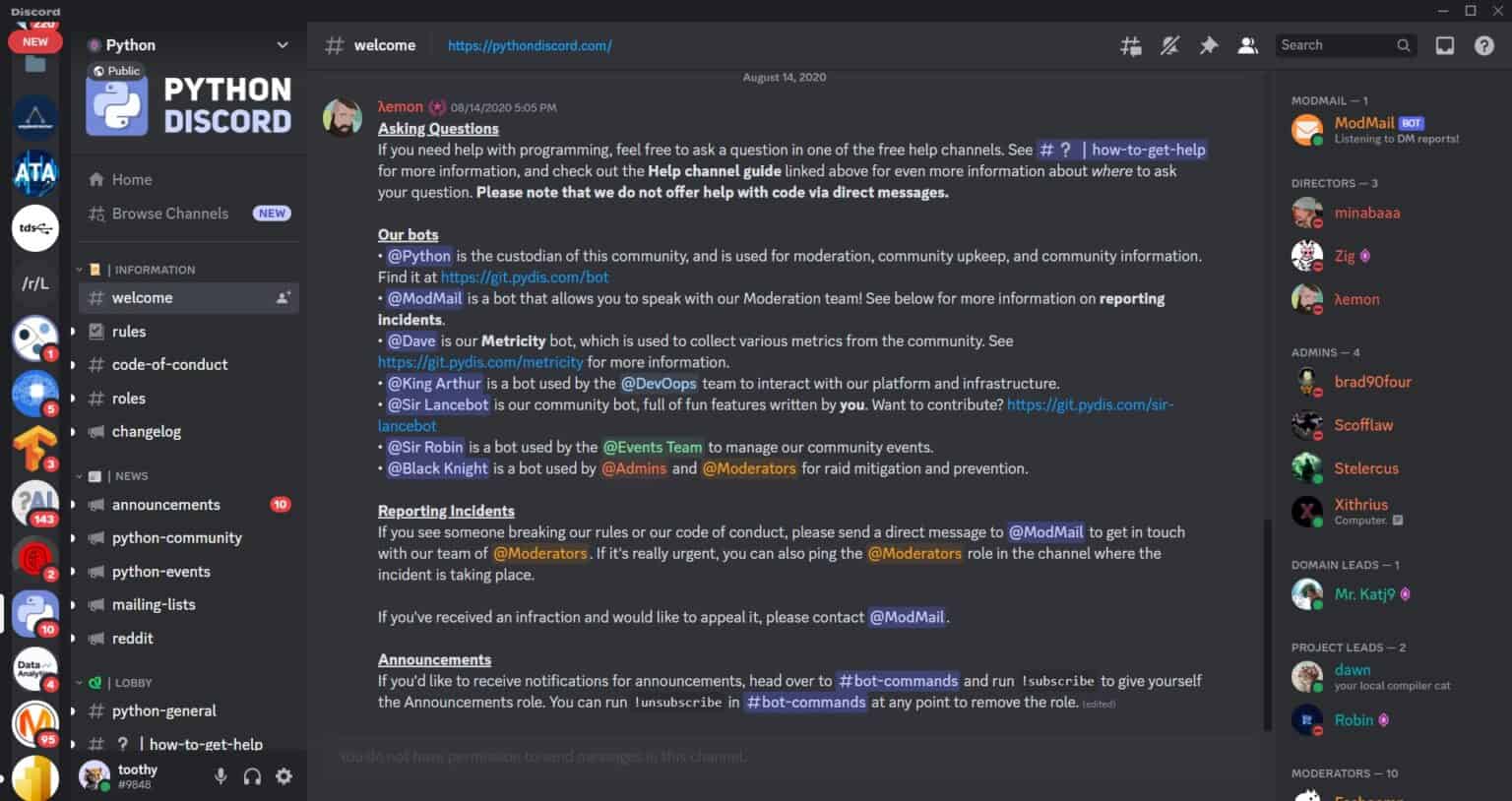This screenshot has width=1512, height=801.
Task: Open the inbox
Action: [1443, 45]
